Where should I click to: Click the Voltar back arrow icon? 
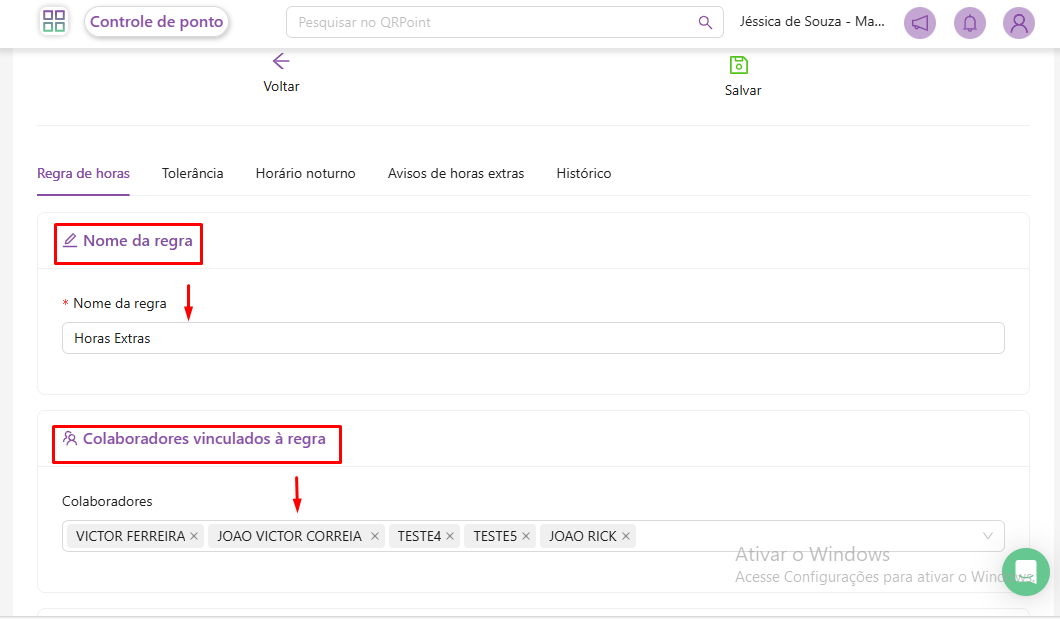281,62
